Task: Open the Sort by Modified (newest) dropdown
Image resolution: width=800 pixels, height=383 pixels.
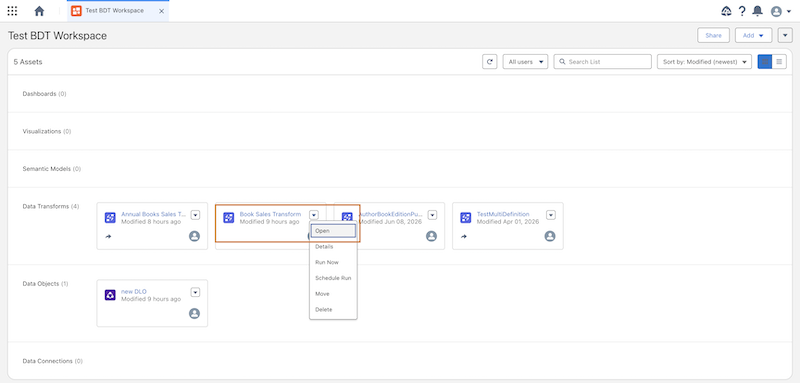Action: [x=705, y=62]
